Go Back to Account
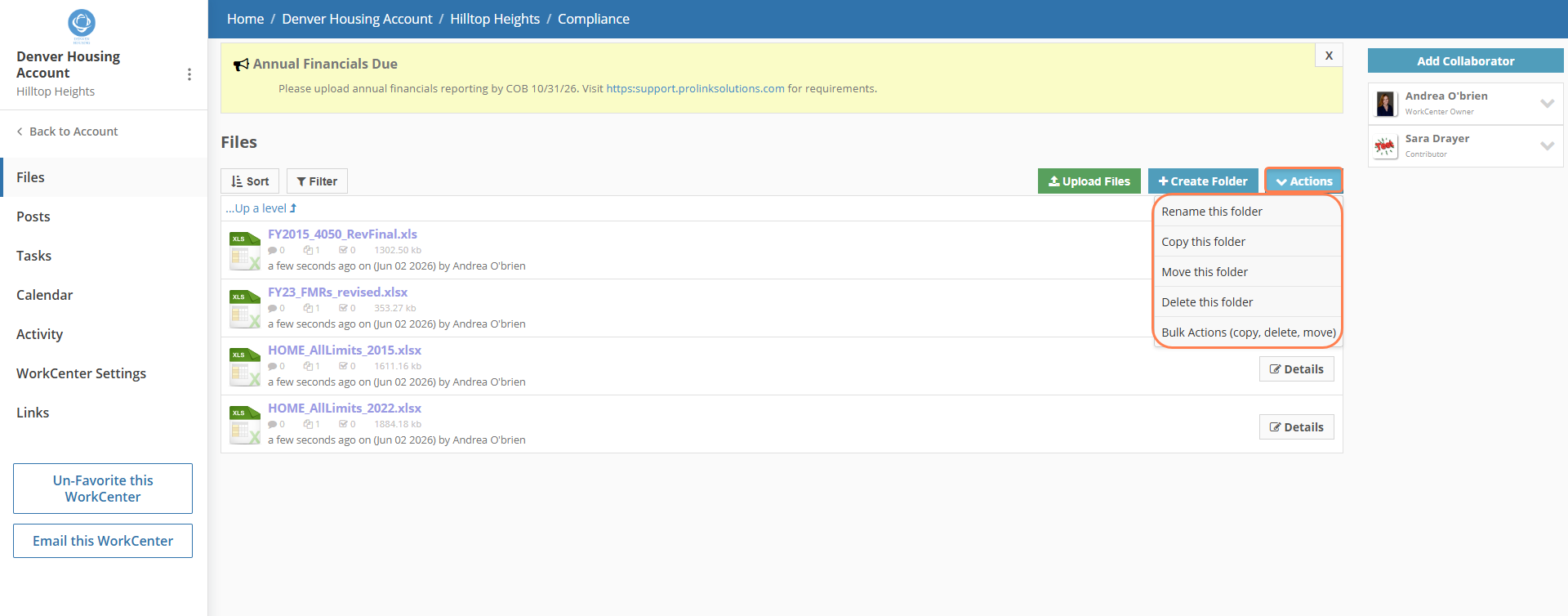Viewport: 1568px width, 616px height. 67,132
